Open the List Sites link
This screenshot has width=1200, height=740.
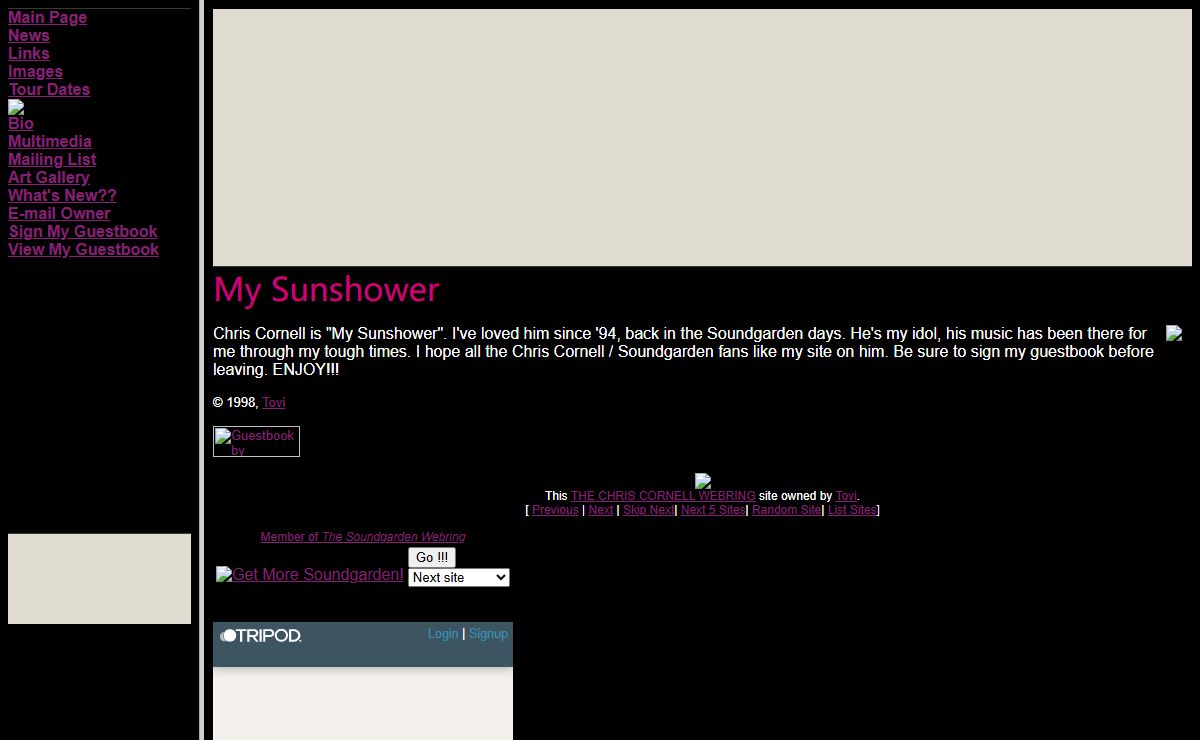tap(852, 510)
